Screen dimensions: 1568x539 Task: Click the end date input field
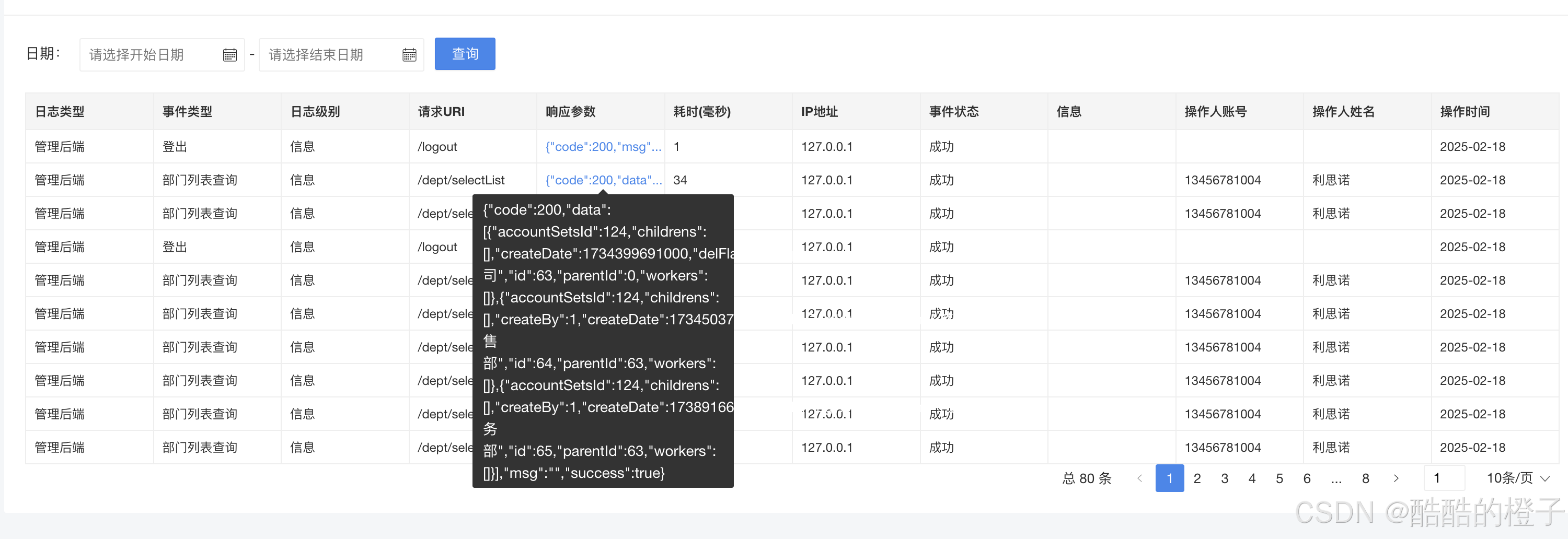pos(341,55)
